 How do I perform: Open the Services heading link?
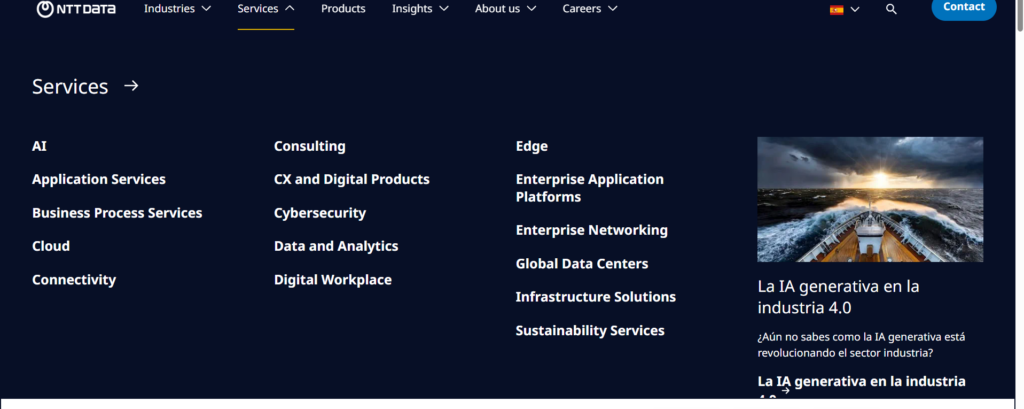70,86
